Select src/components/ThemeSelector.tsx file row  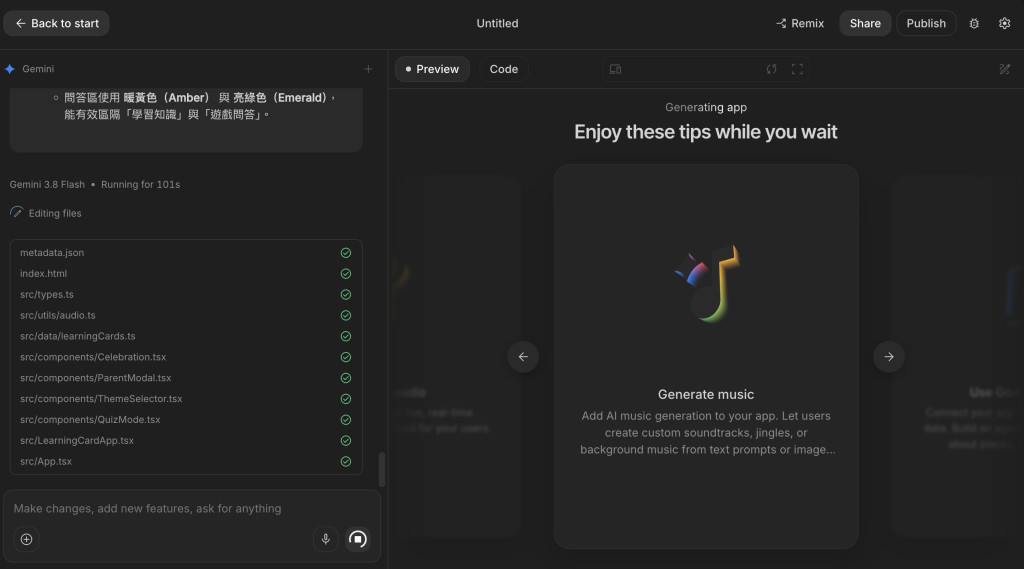(x=185, y=399)
